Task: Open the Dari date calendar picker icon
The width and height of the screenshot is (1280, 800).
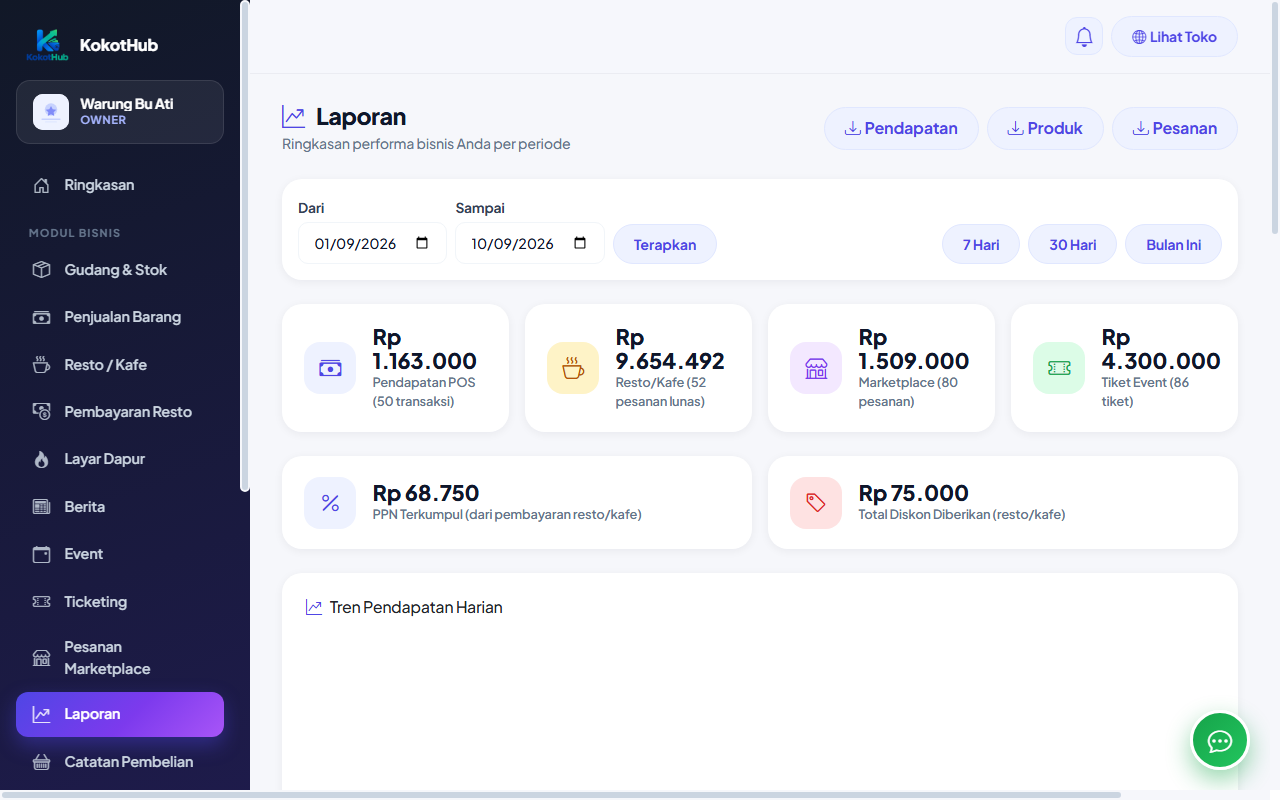Action: [x=422, y=243]
